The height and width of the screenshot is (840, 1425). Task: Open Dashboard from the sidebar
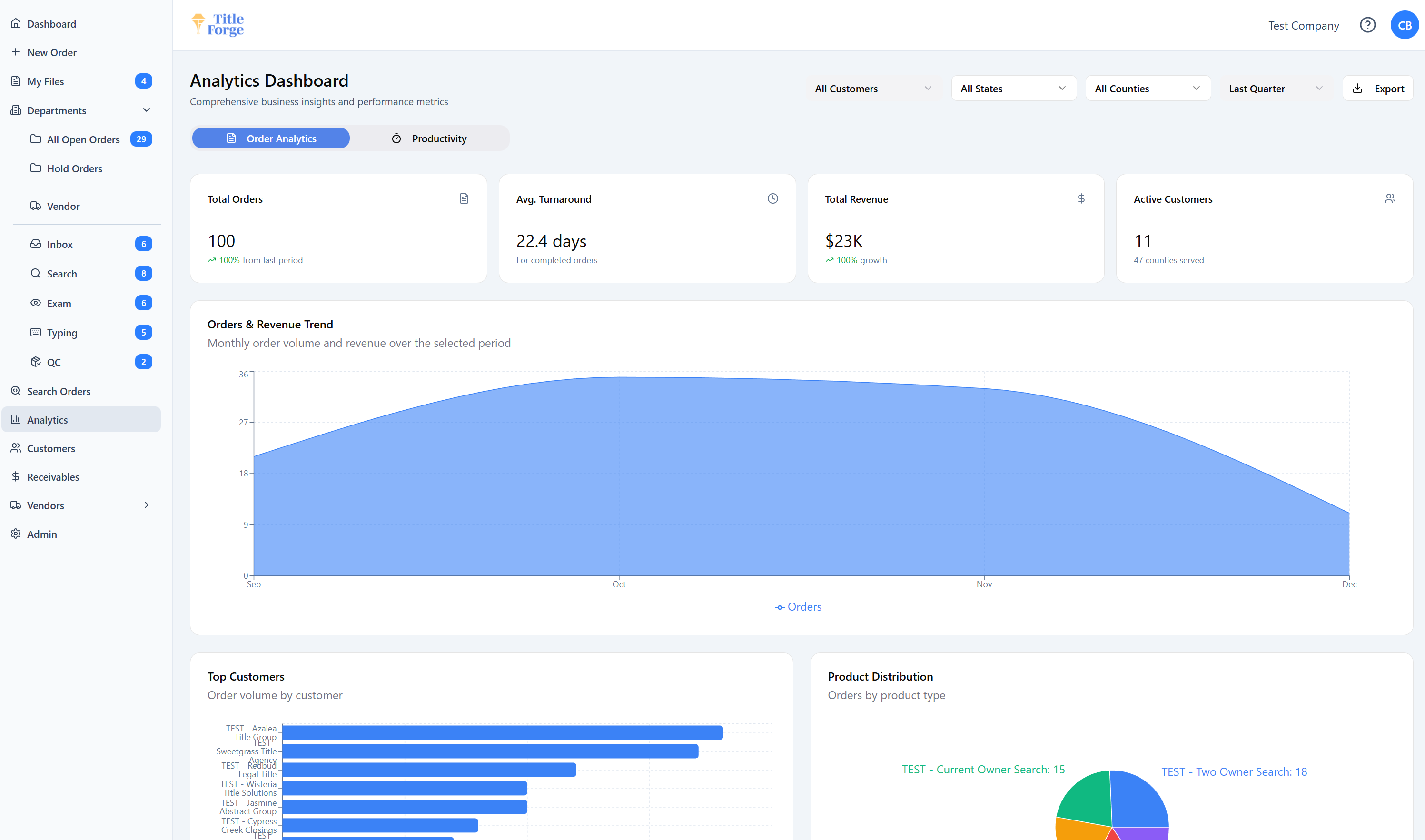point(81,23)
